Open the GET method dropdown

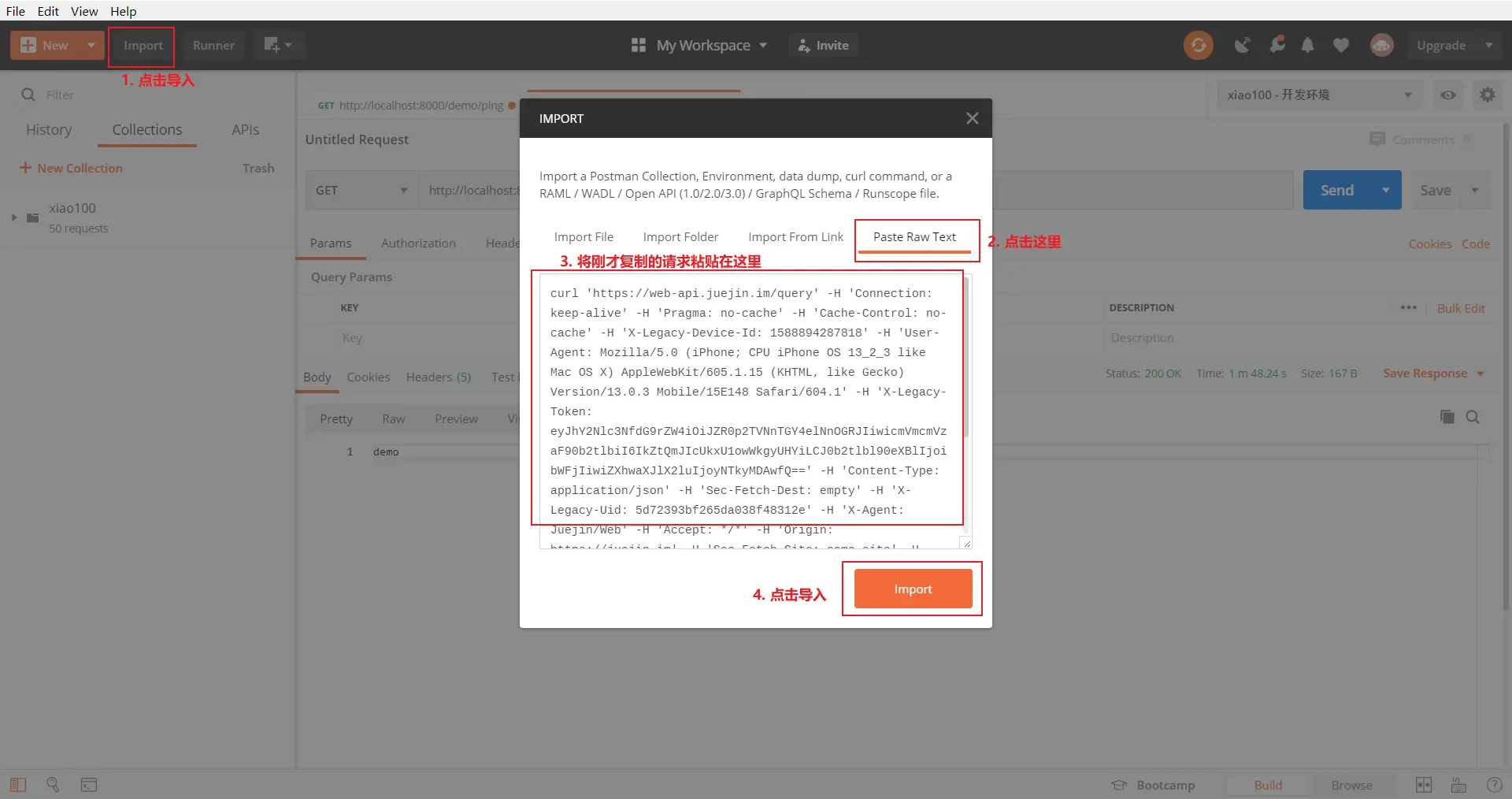pyautogui.click(x=361, y=190)
